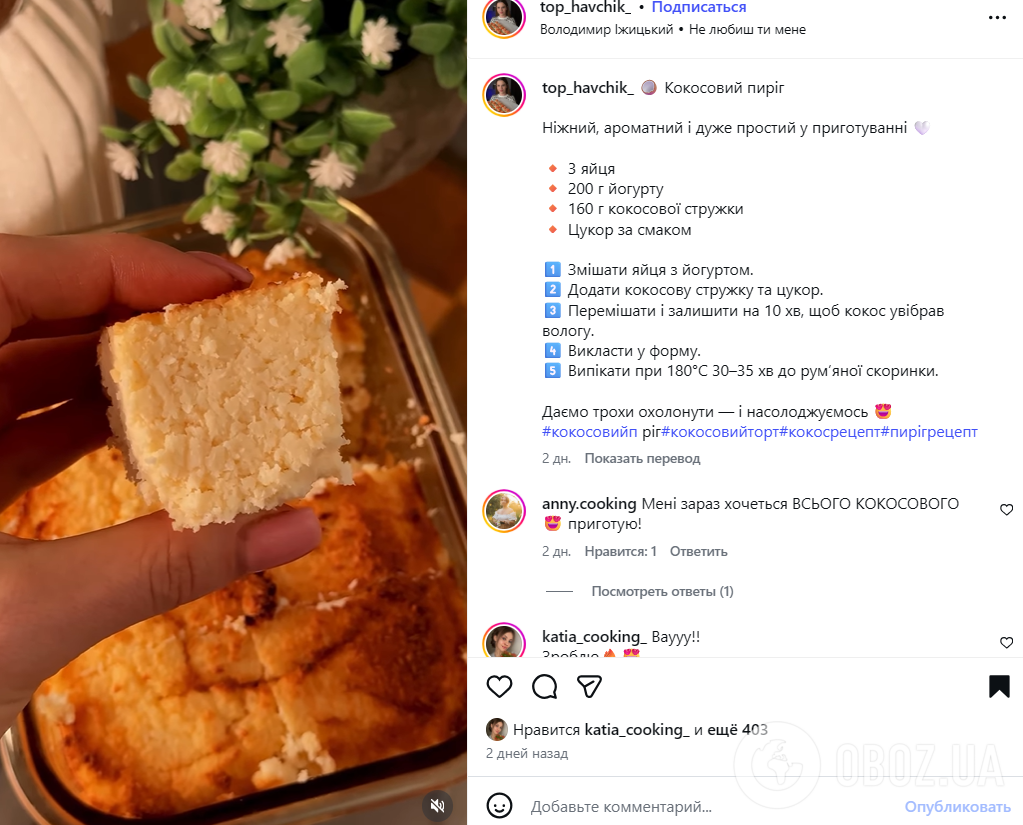Open anny.cooking profile avatar
Viewport: 1023px width, 825px height.
point(504,511)
